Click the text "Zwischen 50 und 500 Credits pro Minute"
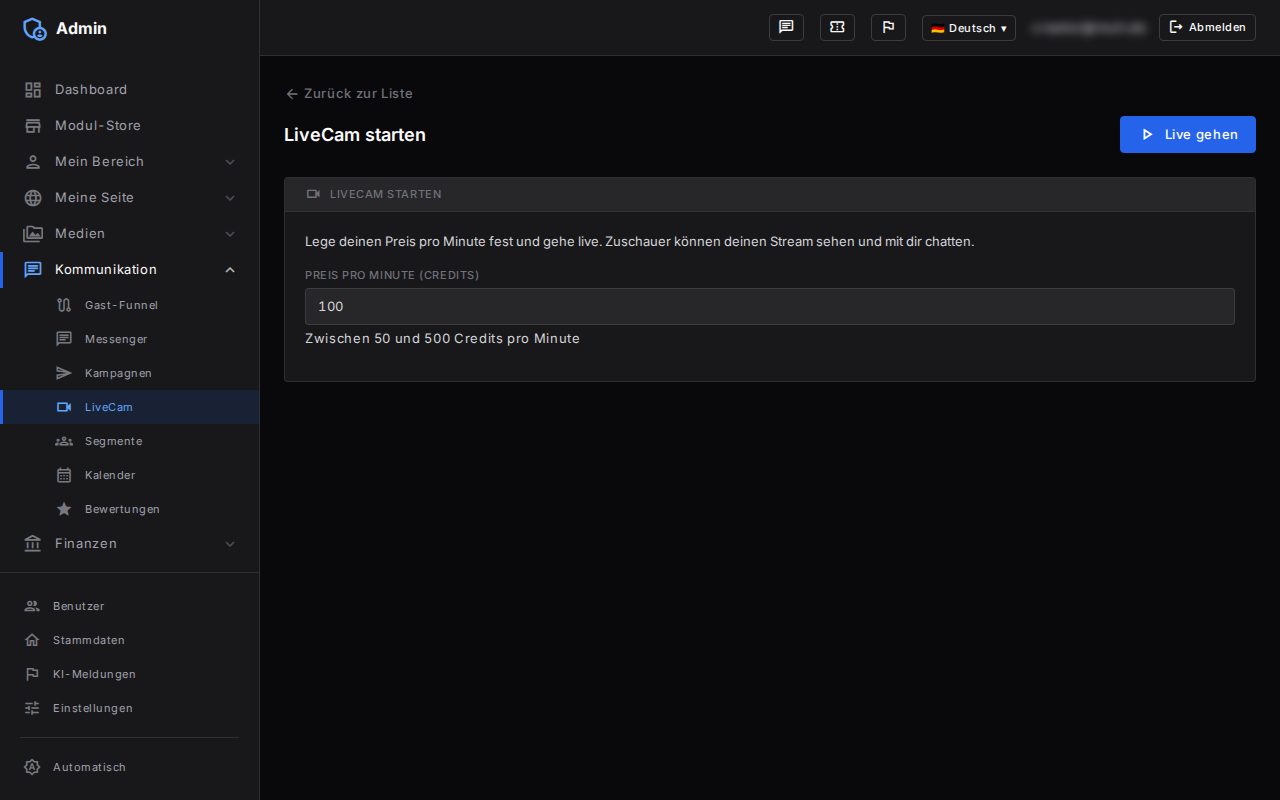The width and height of the screenshot is (1280, 800). pos(442,338)
